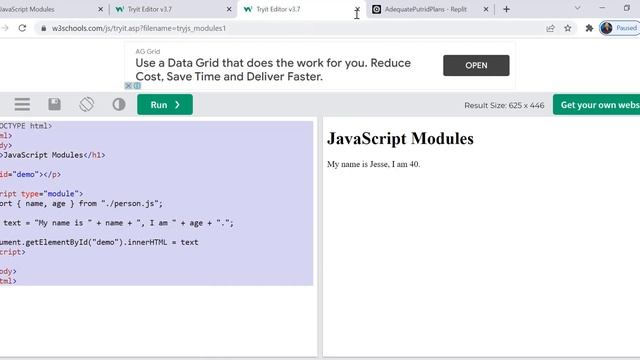The width and height of the screenshot is (640, 360).
Task: Click the JavaScript Modules heading in result pane
Action: [400, 139]
